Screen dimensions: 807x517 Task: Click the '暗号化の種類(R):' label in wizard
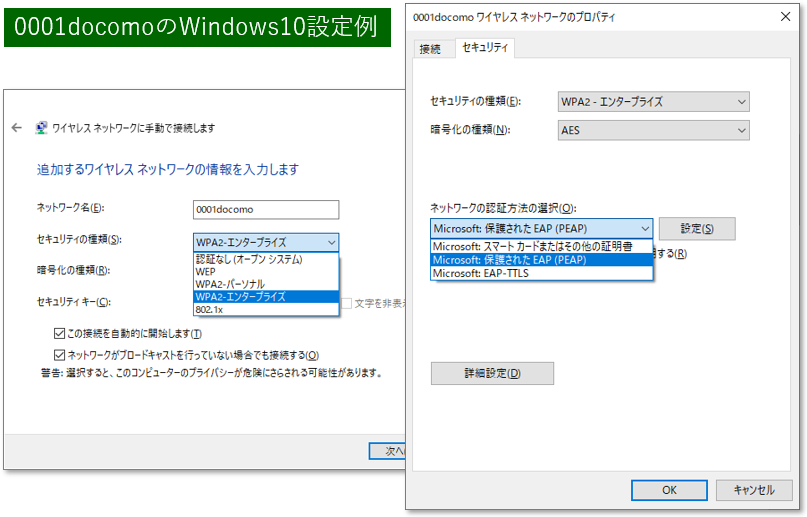point(73,270)
